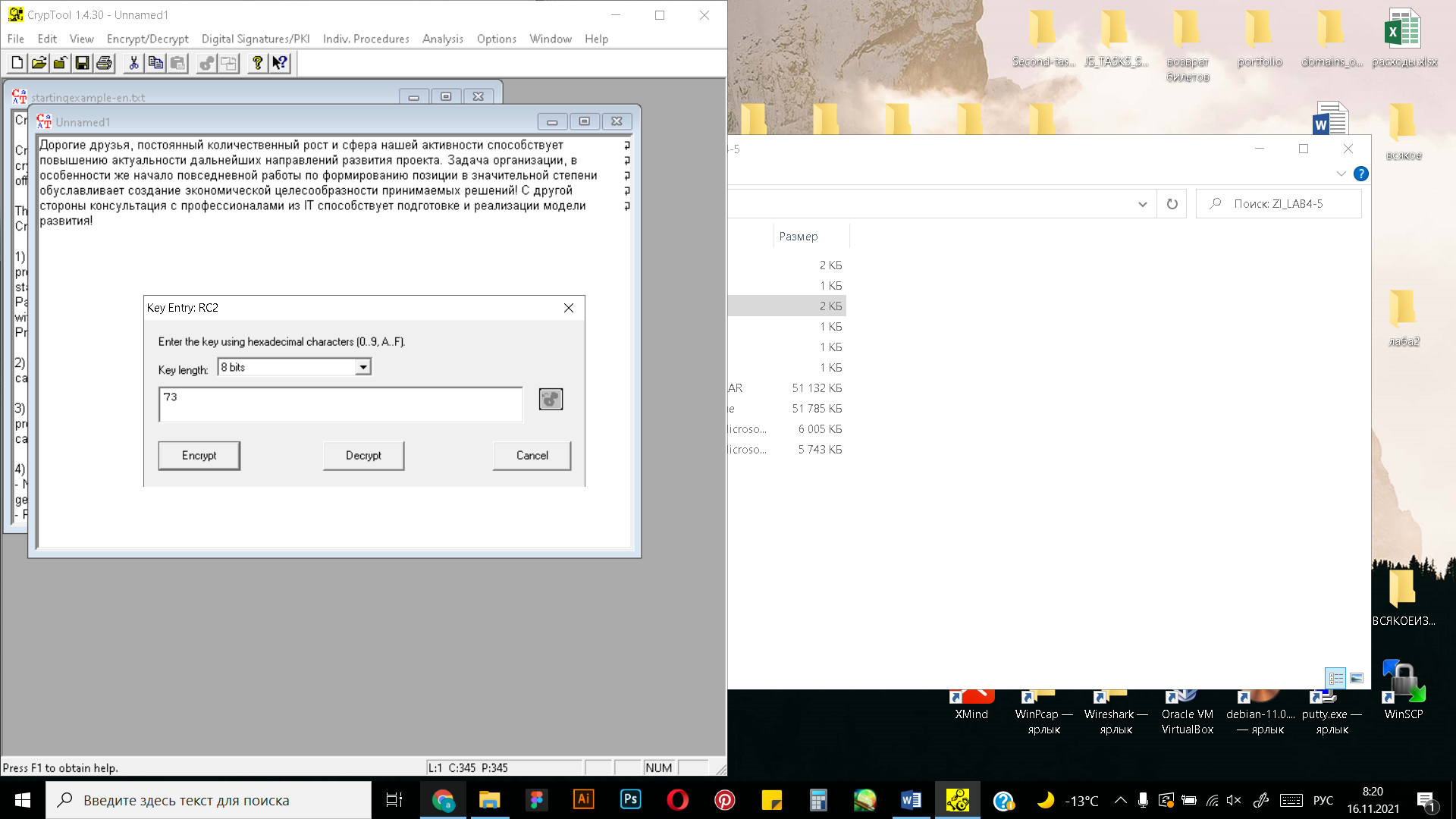Click the Windows Start button
Viewport: 1456px width, 819px height.
click(x=22, y=800)
